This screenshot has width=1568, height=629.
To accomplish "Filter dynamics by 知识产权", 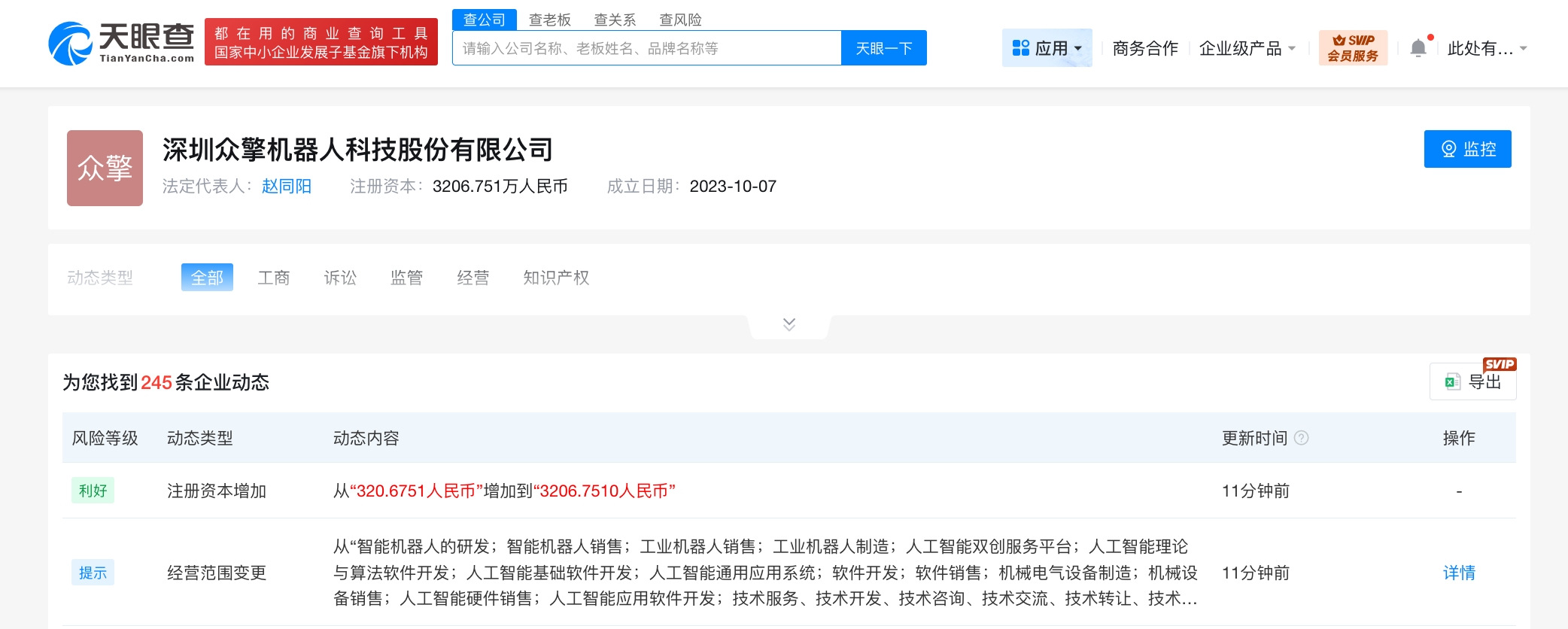I will (x=556, y=278).
